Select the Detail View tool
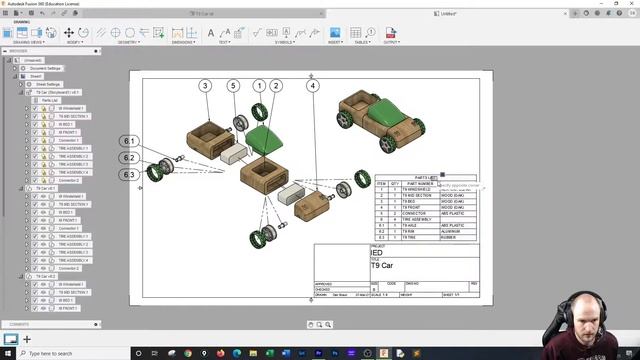 point(51,33)
